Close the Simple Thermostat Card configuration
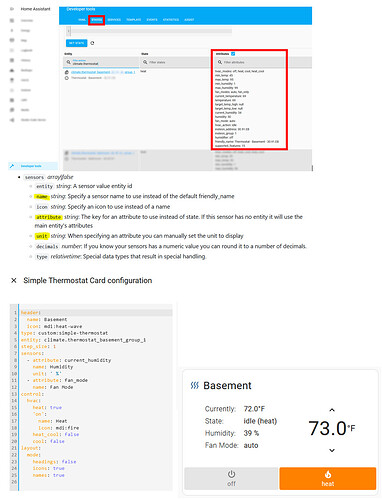This screenshot has width=382, height=500. point(14,280)
